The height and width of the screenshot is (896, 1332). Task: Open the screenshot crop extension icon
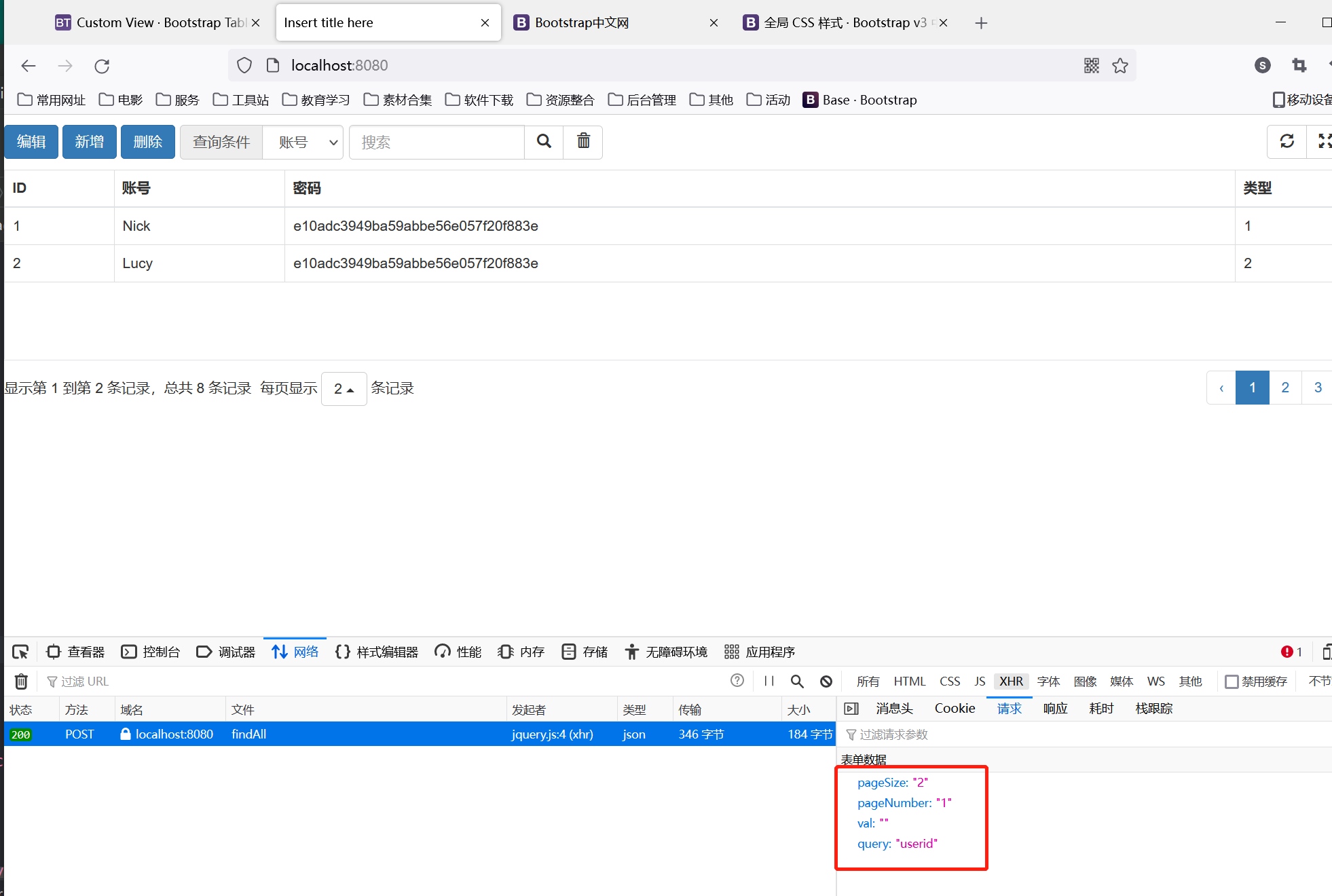[x=1299, y=65]
